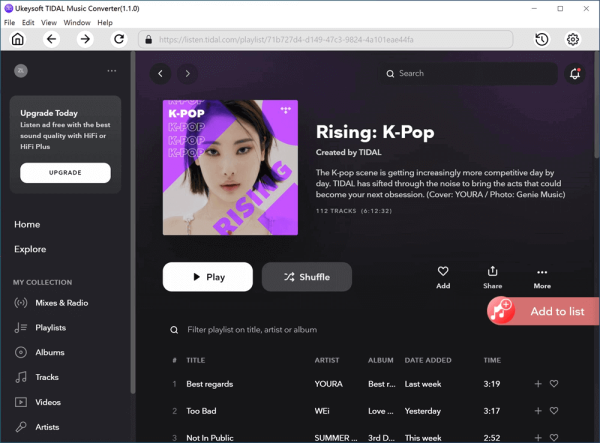Add Not In Public track with plus
This screenshot has width=600, height=443.
538,438
